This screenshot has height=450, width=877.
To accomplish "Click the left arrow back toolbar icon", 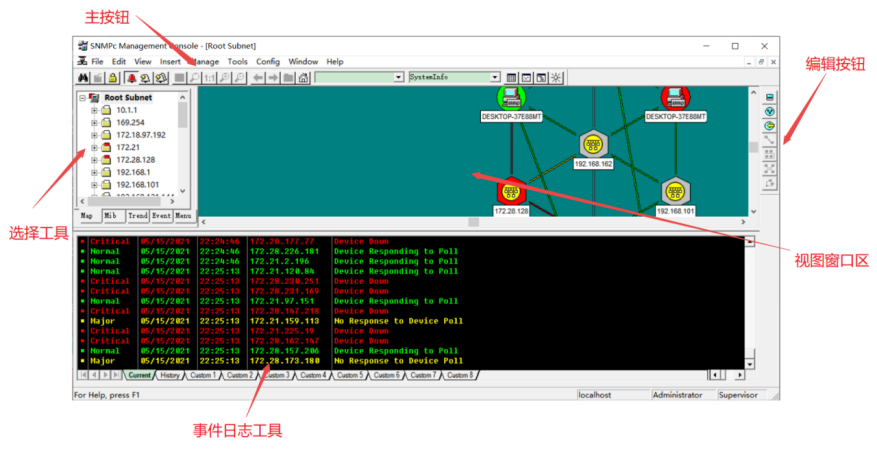I will coord(257,77).
